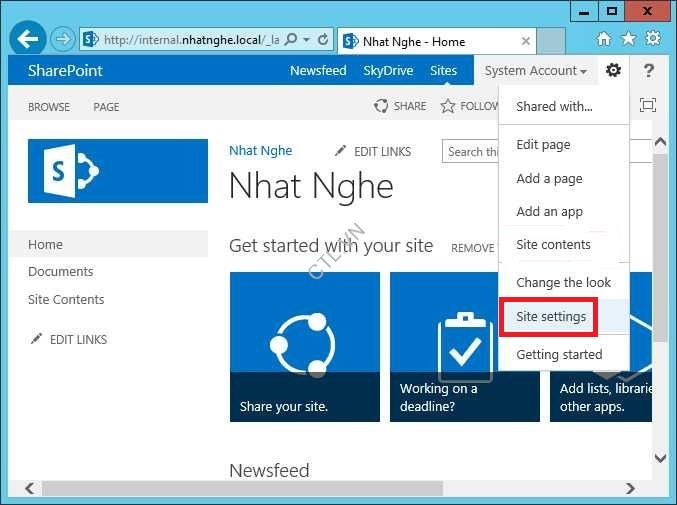Select Site settings from the menu
This screenshot has width=677, height=505.
[x=564, y=316]
